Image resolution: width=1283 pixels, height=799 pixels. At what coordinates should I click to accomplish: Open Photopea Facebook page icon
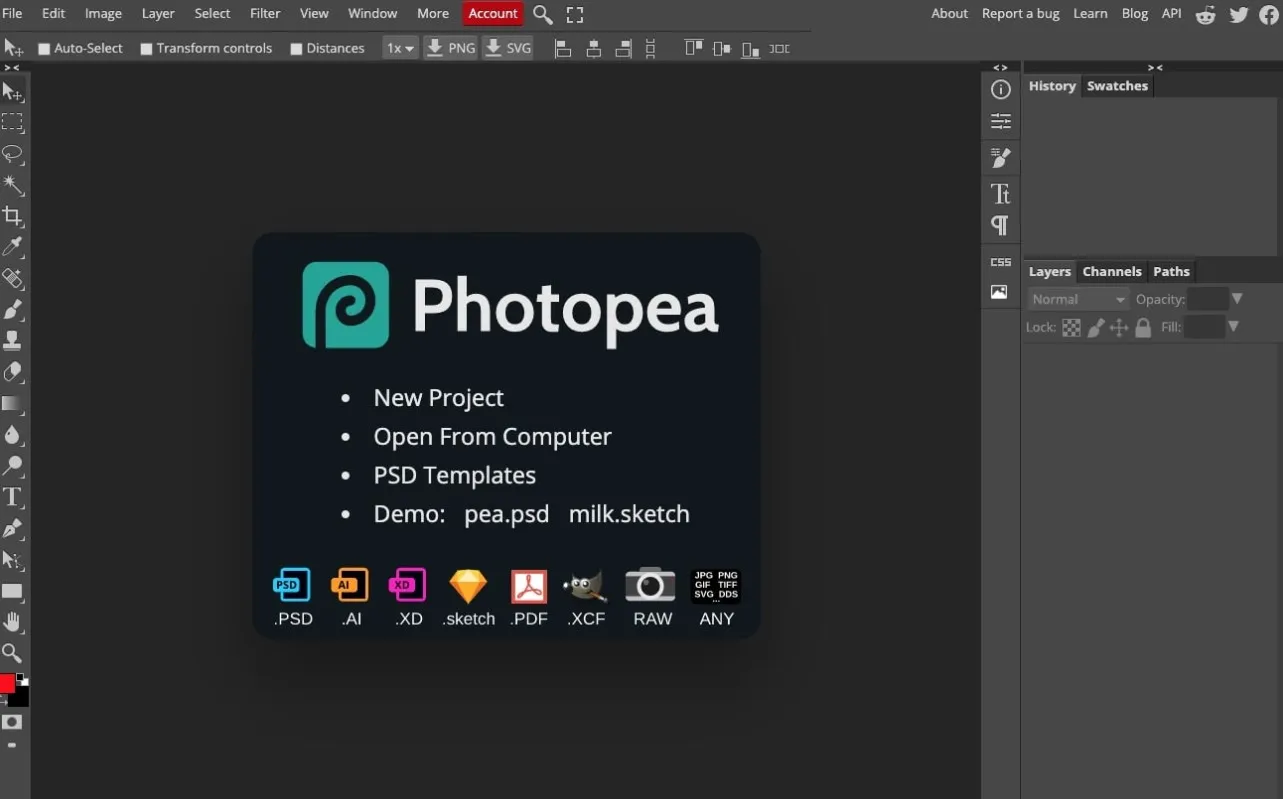tap(1269, 14)
